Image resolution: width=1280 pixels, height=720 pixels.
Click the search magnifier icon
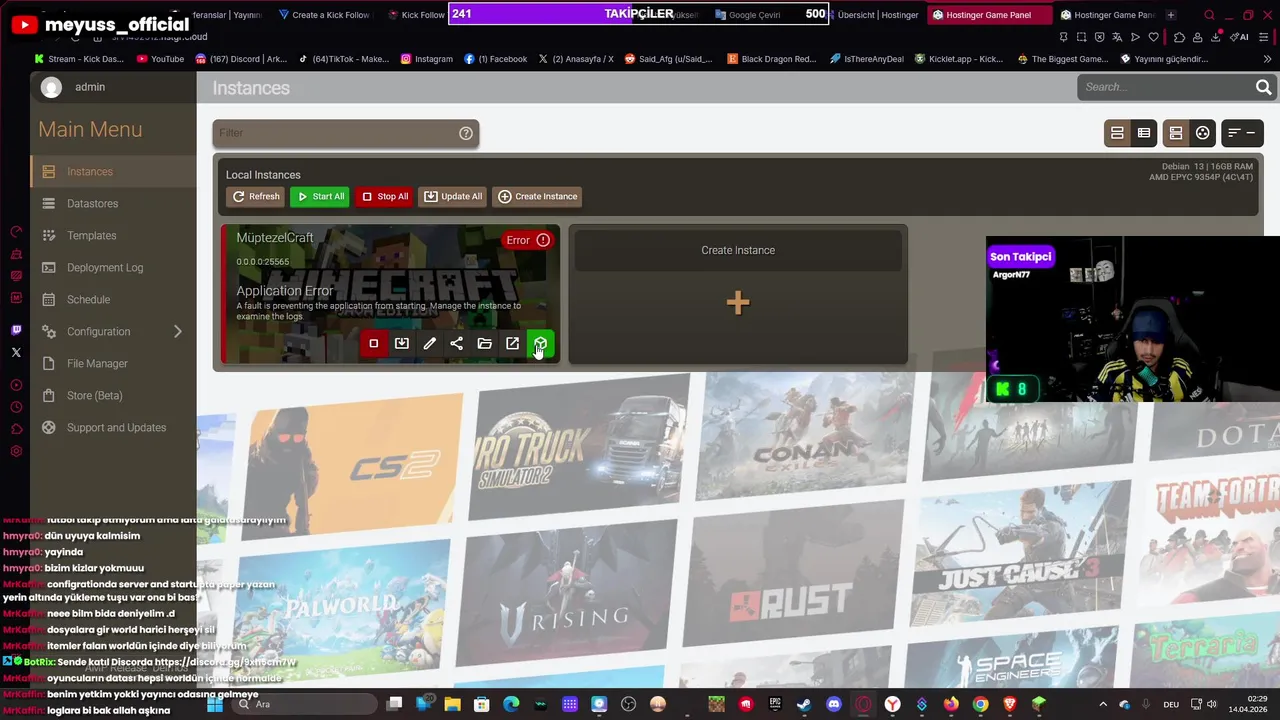click(1264, 87)
